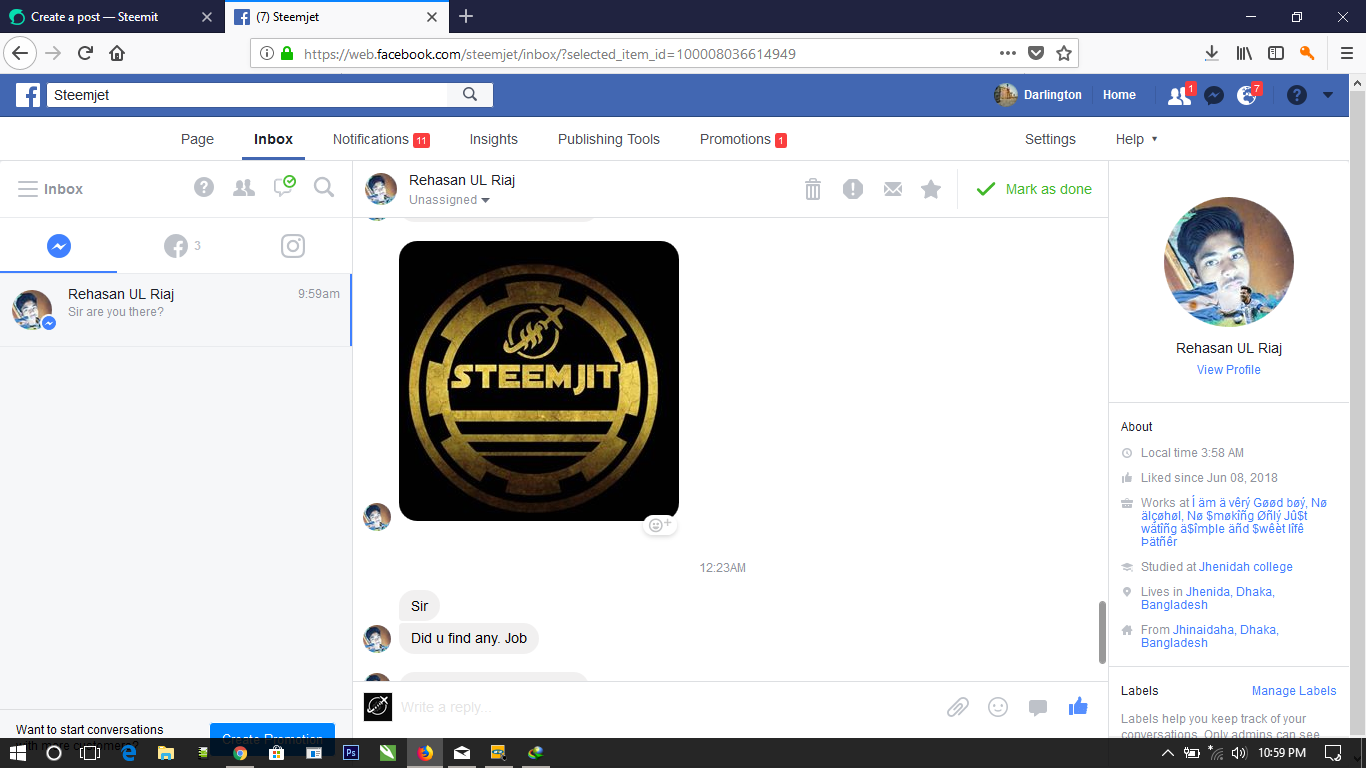Search the inbox with magnifier icon
This screenshot has height=768, width=1366.
324,187
